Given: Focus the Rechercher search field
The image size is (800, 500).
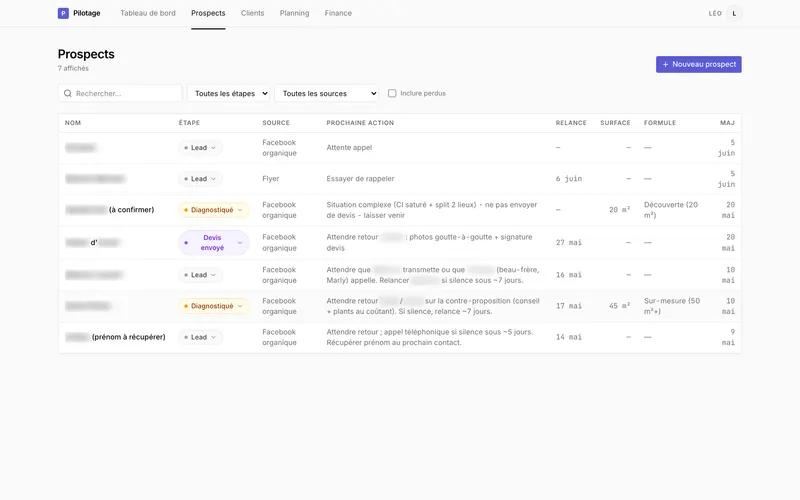Looking at the screenshot, I should [120, 93].
